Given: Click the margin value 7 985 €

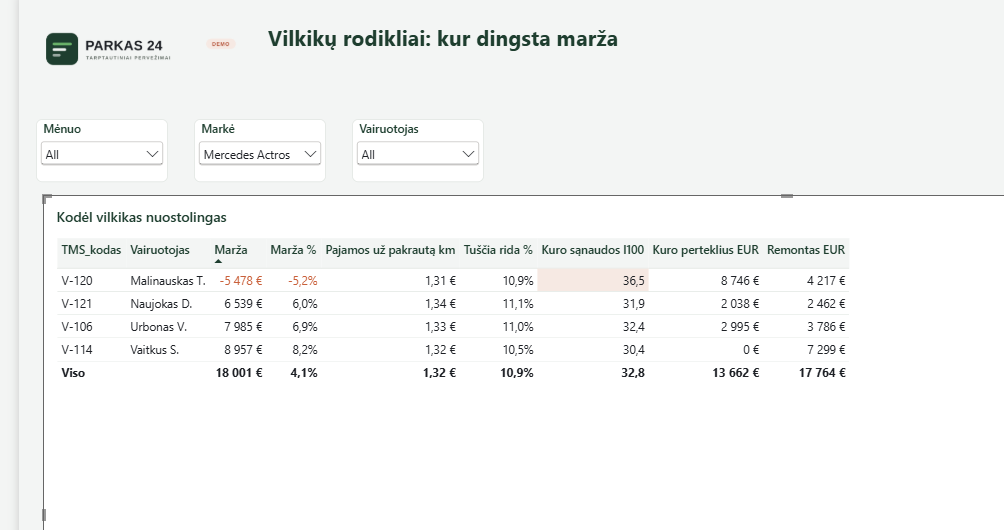Looking at the screenshot, I should pyautogui.click(x=243, y=326).
